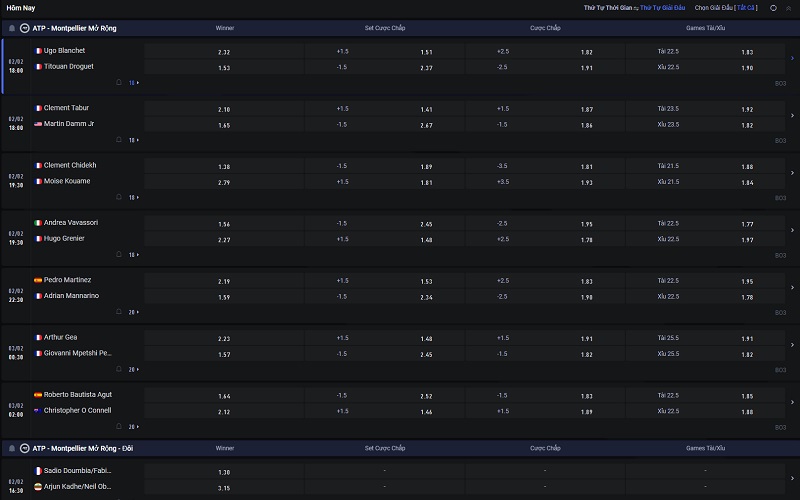Screen dimensions: 800x500
Task: Bet Doumbia doubles winner odds 1.30
Action: [224, 472]
